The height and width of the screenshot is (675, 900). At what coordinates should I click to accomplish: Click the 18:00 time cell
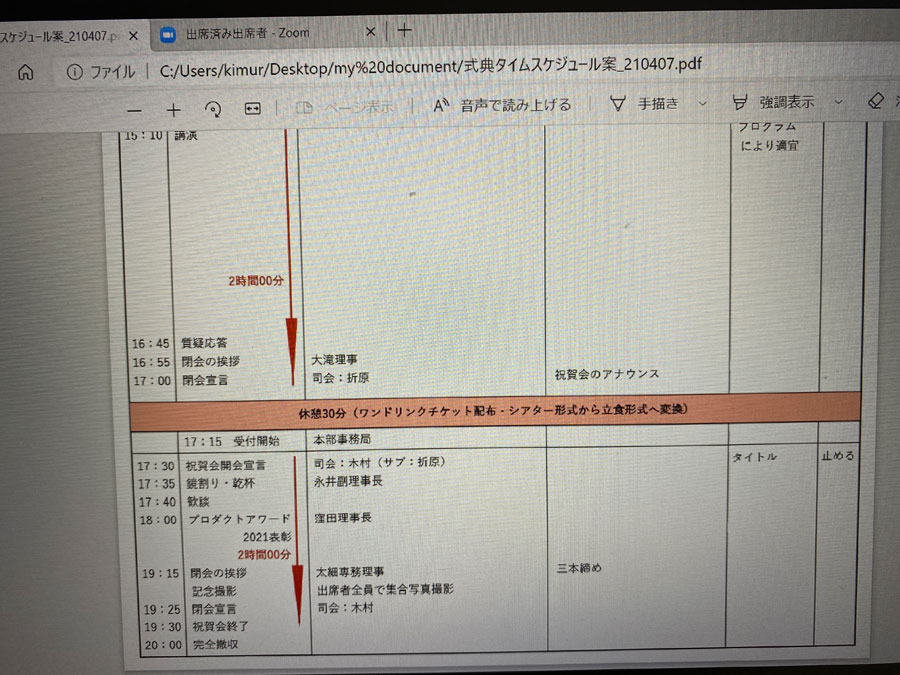[158, 520]
